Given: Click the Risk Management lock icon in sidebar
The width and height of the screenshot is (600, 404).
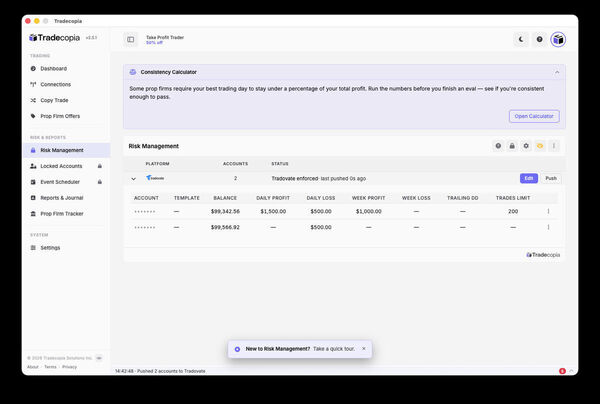Looking at the screenshot, I should [33, 150].
